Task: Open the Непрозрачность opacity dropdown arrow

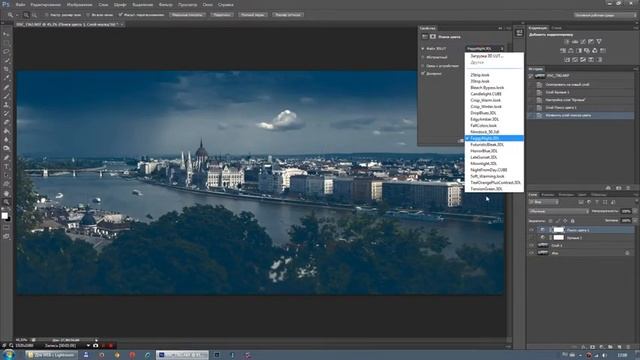Action: click(635, 211)
